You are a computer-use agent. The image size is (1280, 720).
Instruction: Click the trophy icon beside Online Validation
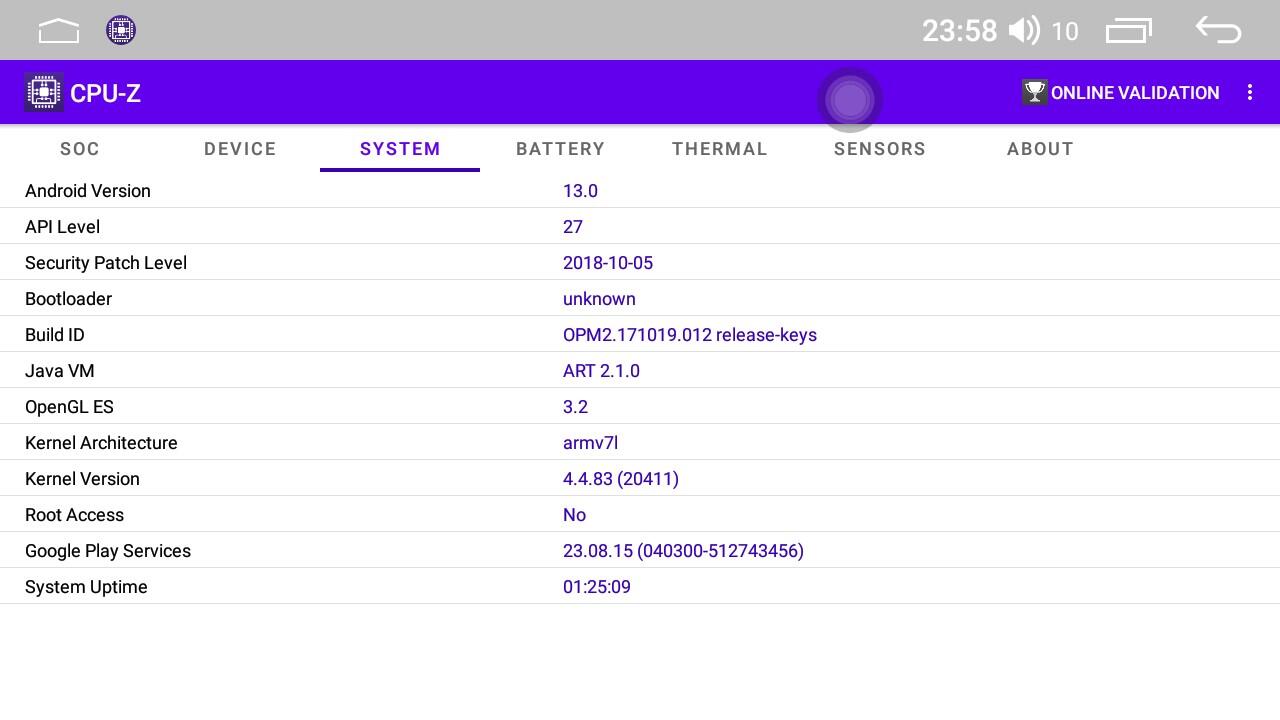[1035, 93]
